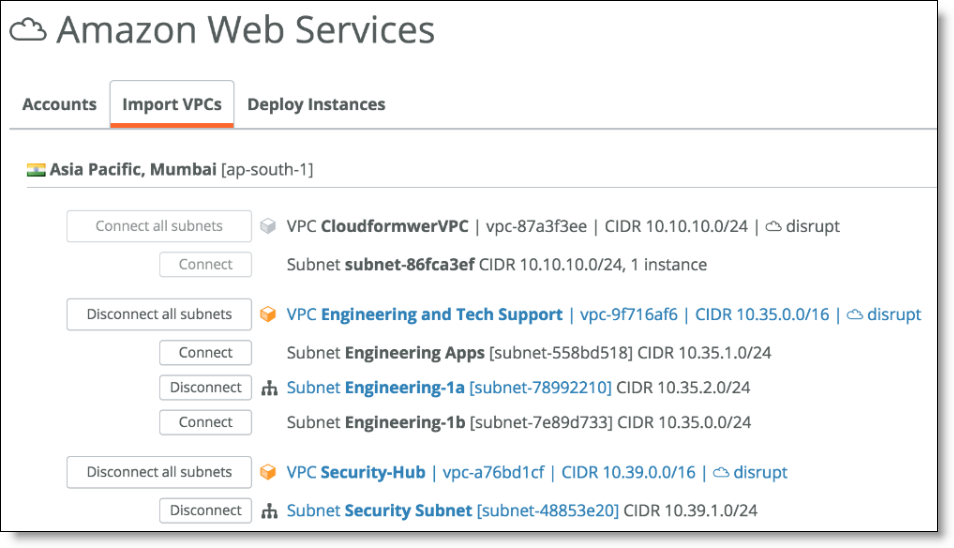Open Subnet Security Subnet link

click(453, 510)
